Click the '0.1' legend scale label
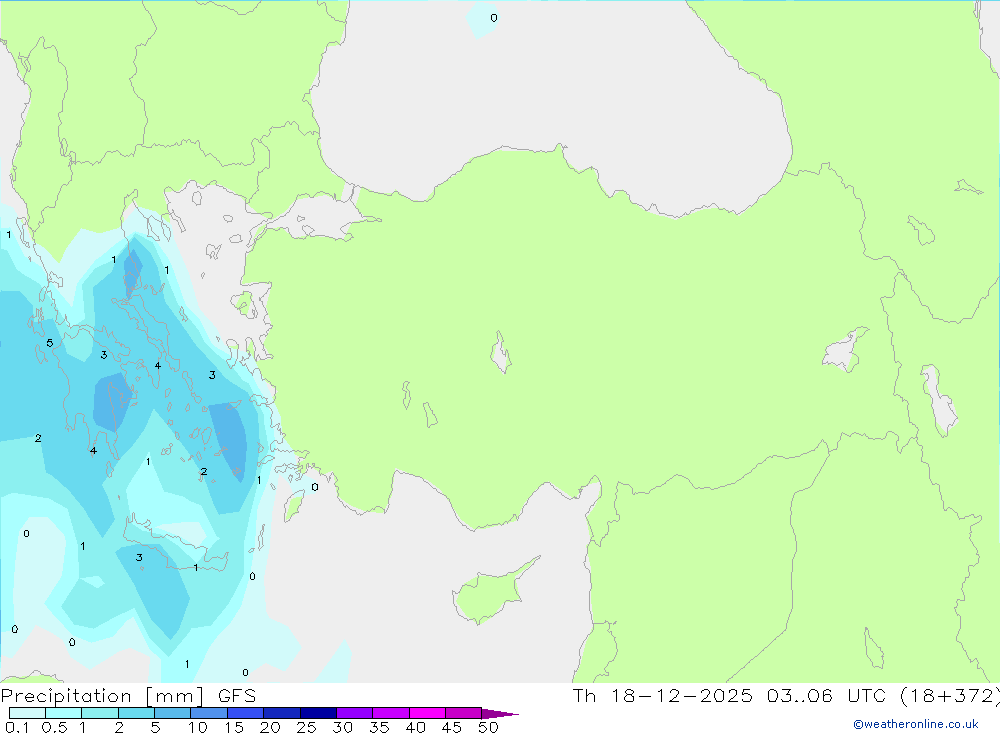Viewport: 1000px width, 733px height. coord(17,727)
